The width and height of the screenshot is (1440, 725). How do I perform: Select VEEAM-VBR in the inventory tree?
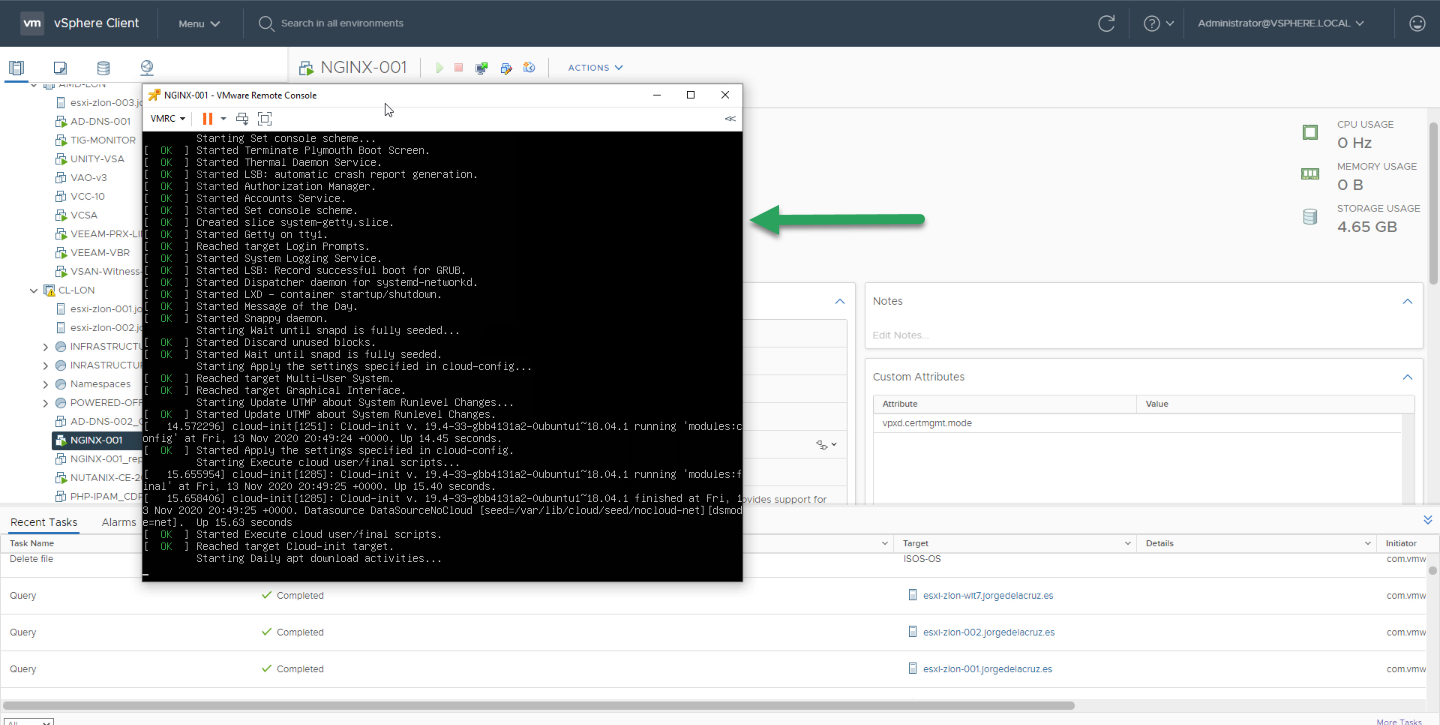pyautogui.click(x=100, y=253)
